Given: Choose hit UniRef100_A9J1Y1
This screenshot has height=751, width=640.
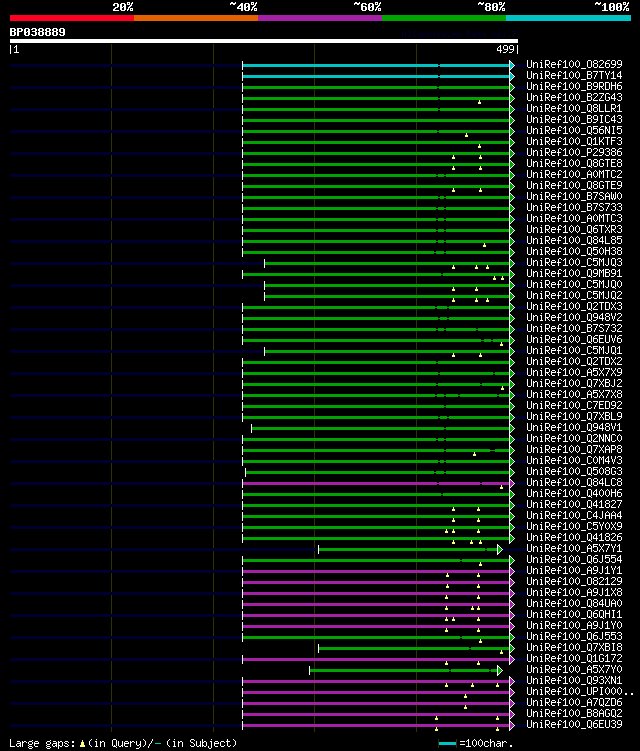Looking at the screenshot, I should point(574,571).
